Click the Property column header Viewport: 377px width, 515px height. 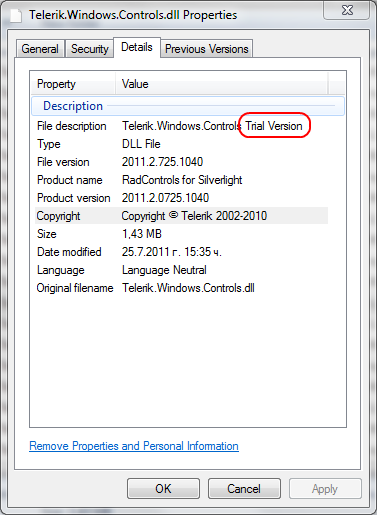click(x=73, y=84)
